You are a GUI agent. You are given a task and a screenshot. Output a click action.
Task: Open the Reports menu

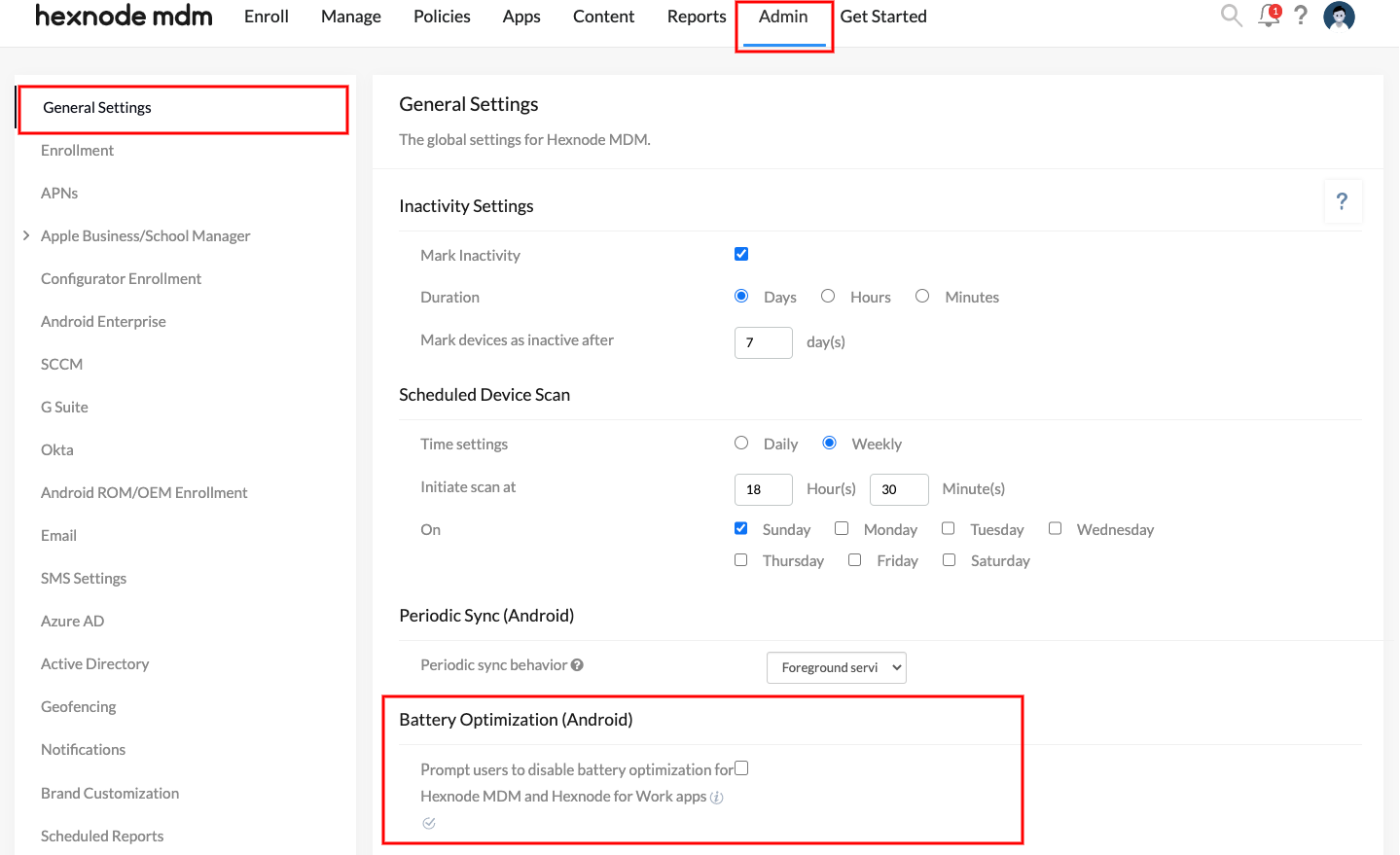[x=697, y=17]
